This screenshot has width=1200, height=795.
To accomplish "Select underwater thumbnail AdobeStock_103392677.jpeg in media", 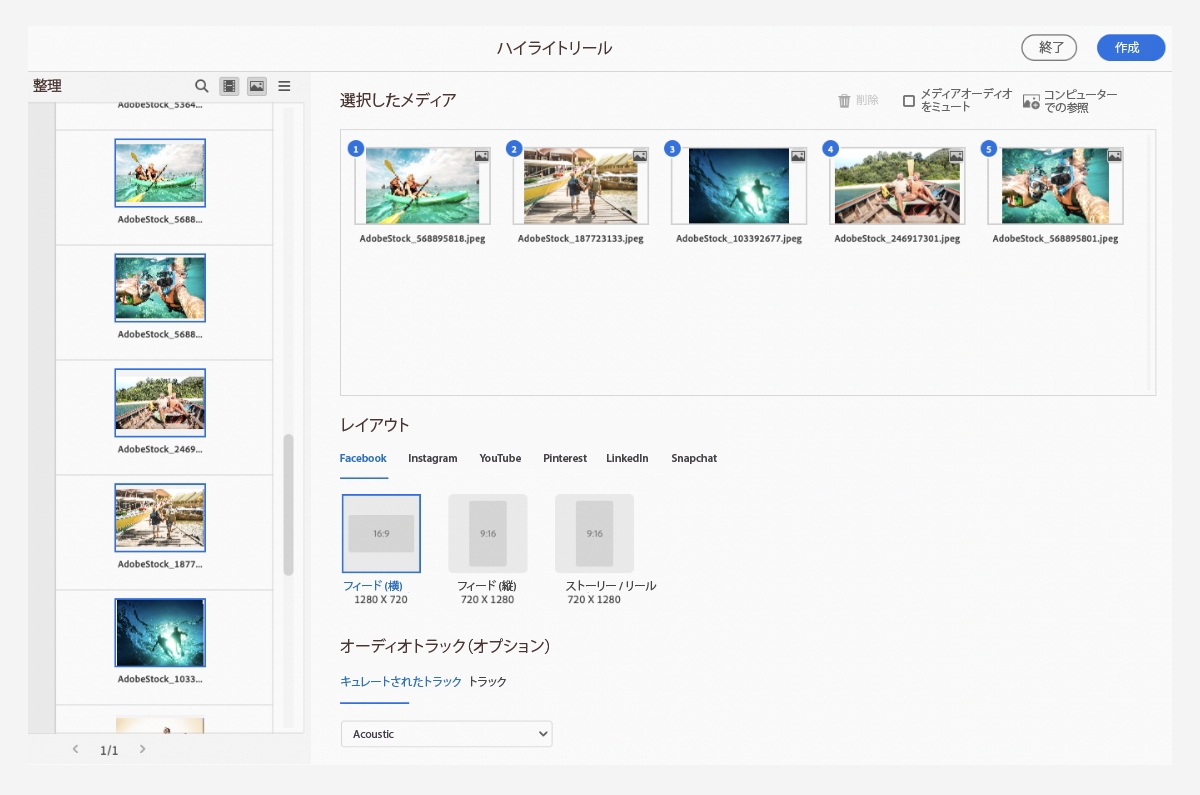I will 738,186.
